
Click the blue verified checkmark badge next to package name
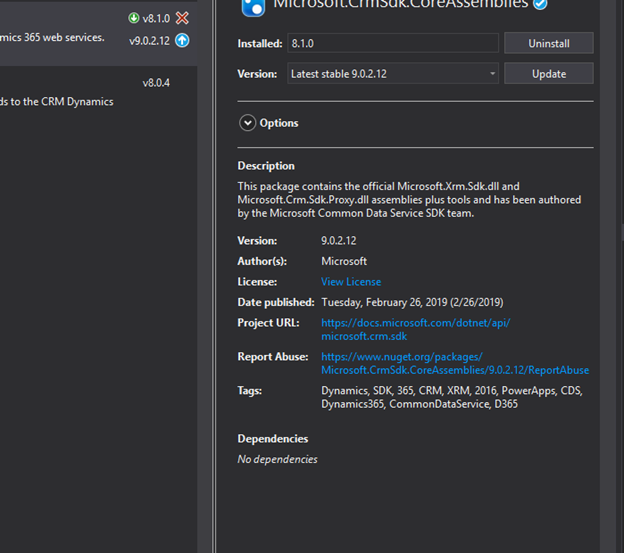click(x=540, y=4)
